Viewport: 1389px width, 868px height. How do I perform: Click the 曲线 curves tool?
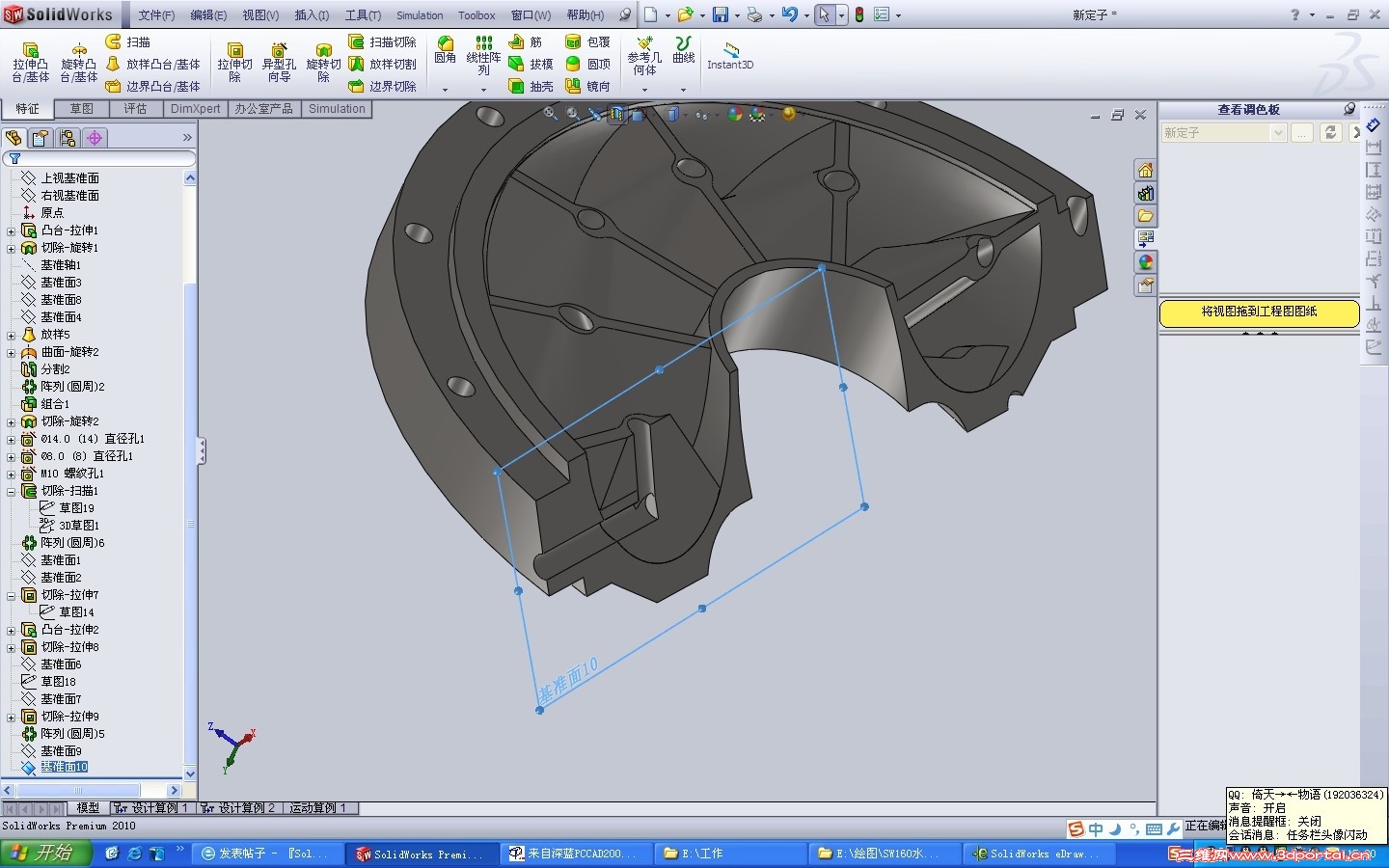point(684,50)
